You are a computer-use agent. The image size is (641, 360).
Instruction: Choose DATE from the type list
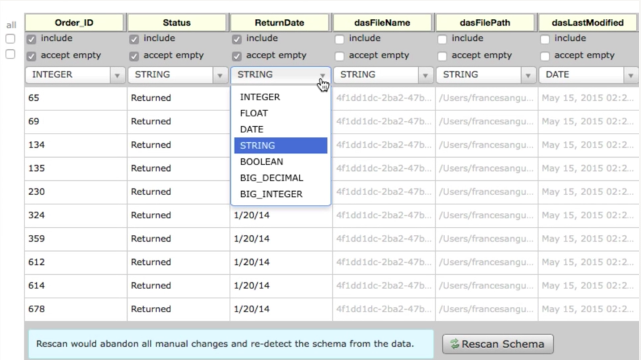pyautogui.click(x=280, y=129)
